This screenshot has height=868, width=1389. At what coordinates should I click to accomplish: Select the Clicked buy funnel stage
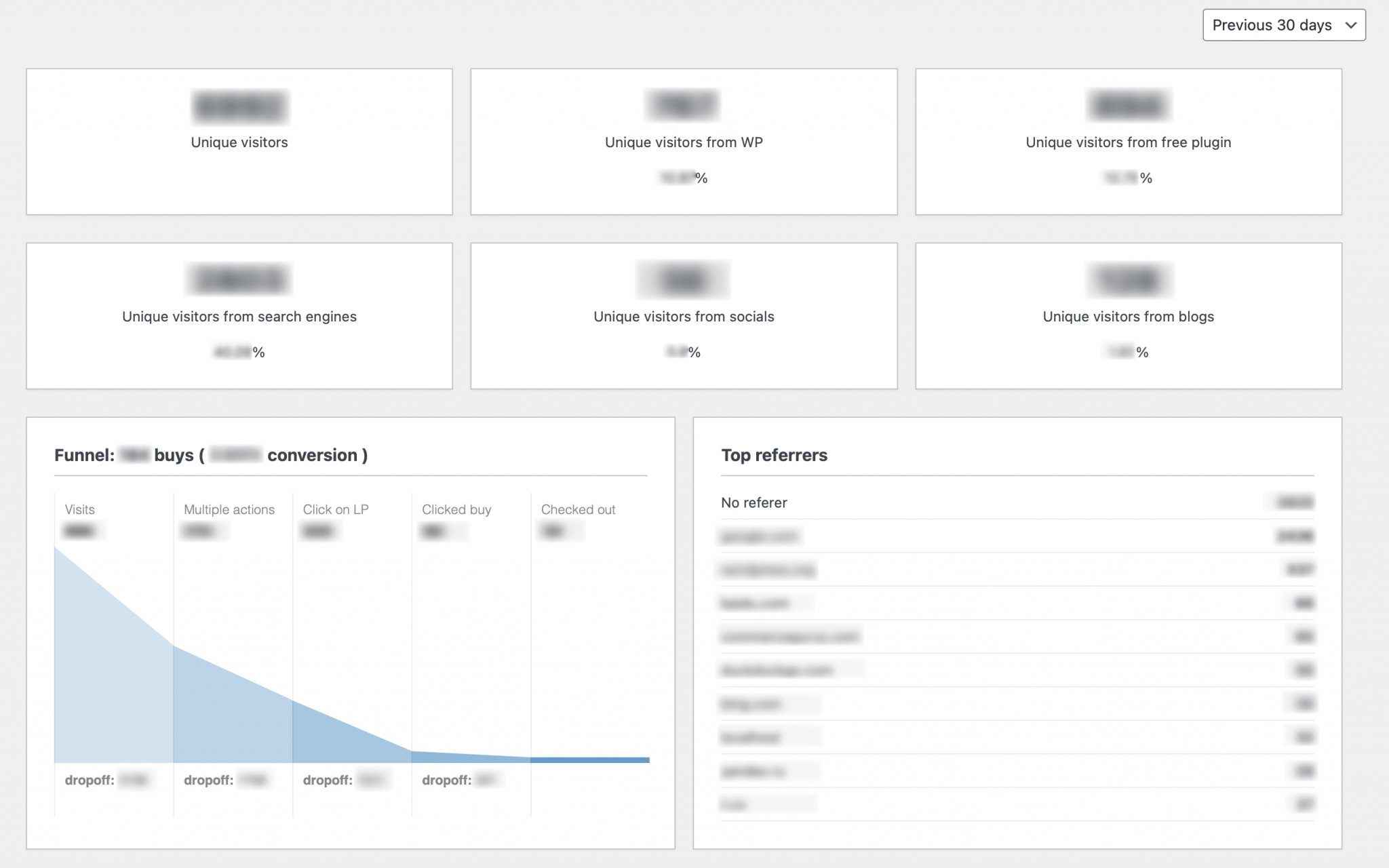[456, 509]
